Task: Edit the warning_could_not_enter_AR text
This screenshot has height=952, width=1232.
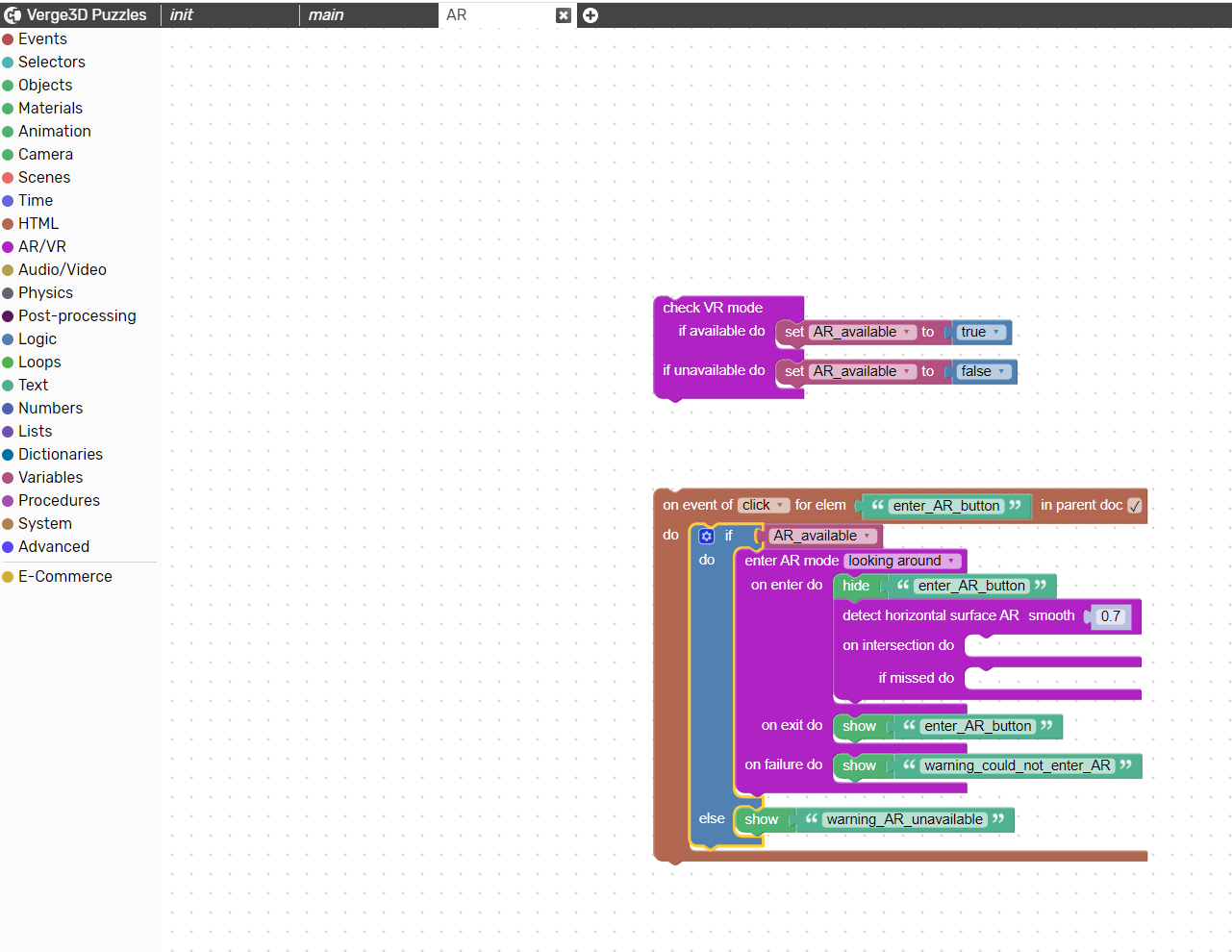Action: coord(1018,765)
